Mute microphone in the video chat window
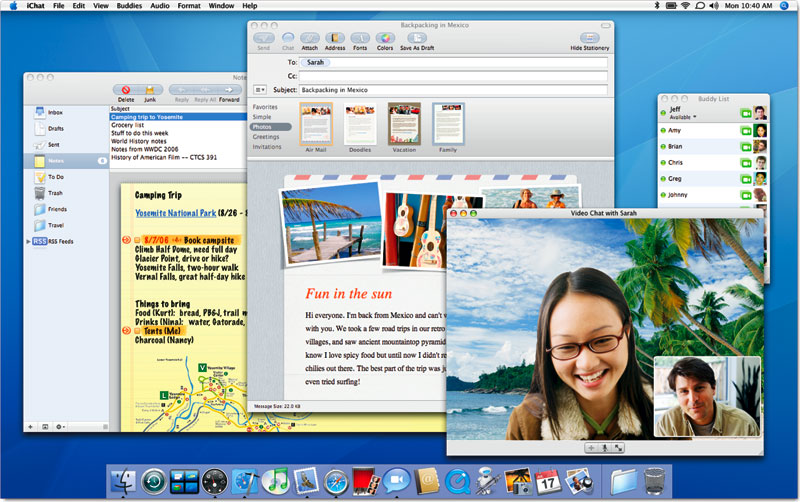 (x=605, y=449)
